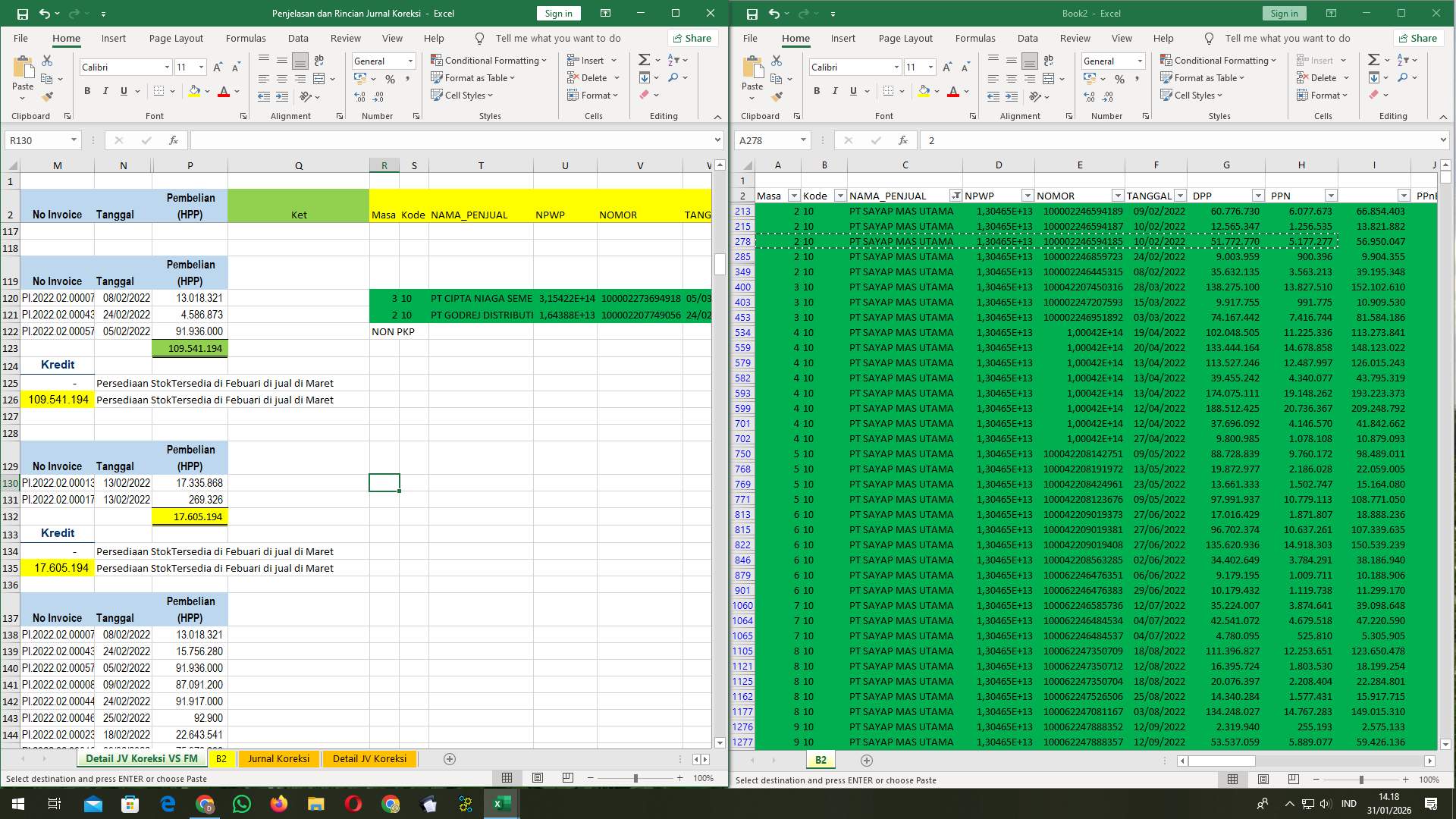1456x819 pixels.
Task: Open the font size dropdown
Action: pyautogui.click(x=201, y=67)
